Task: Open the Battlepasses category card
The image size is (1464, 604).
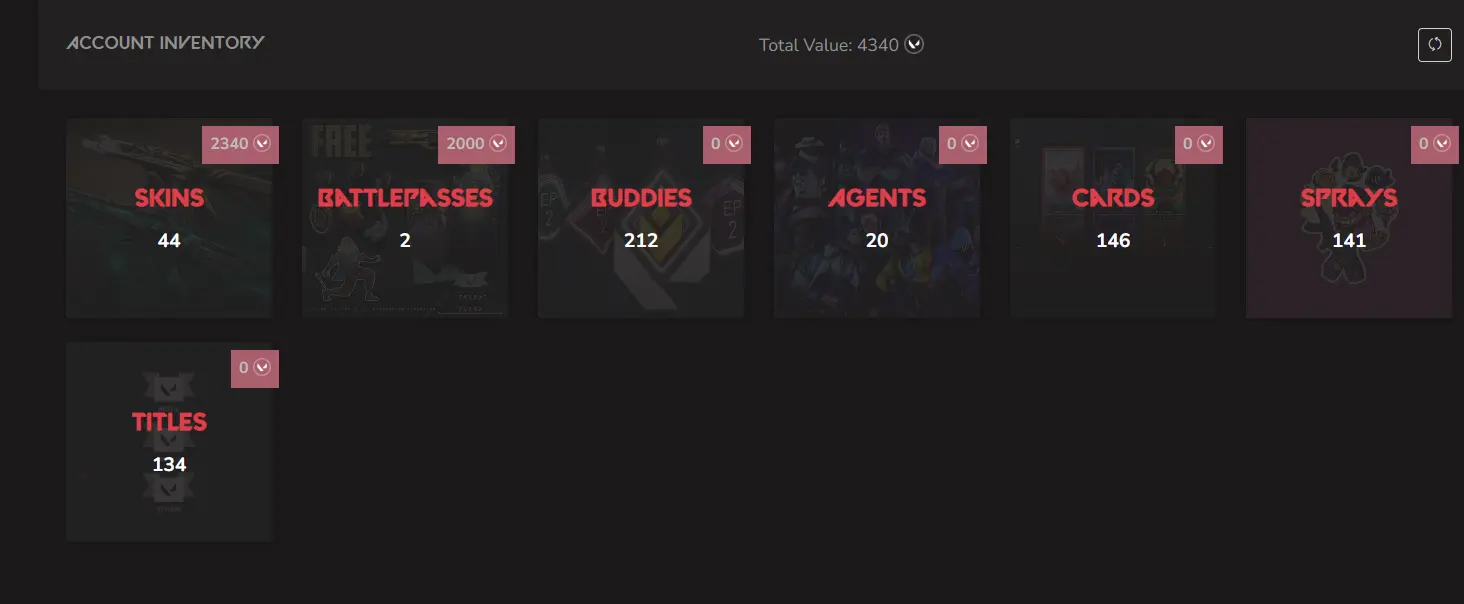Action: [x=405, y=218]
